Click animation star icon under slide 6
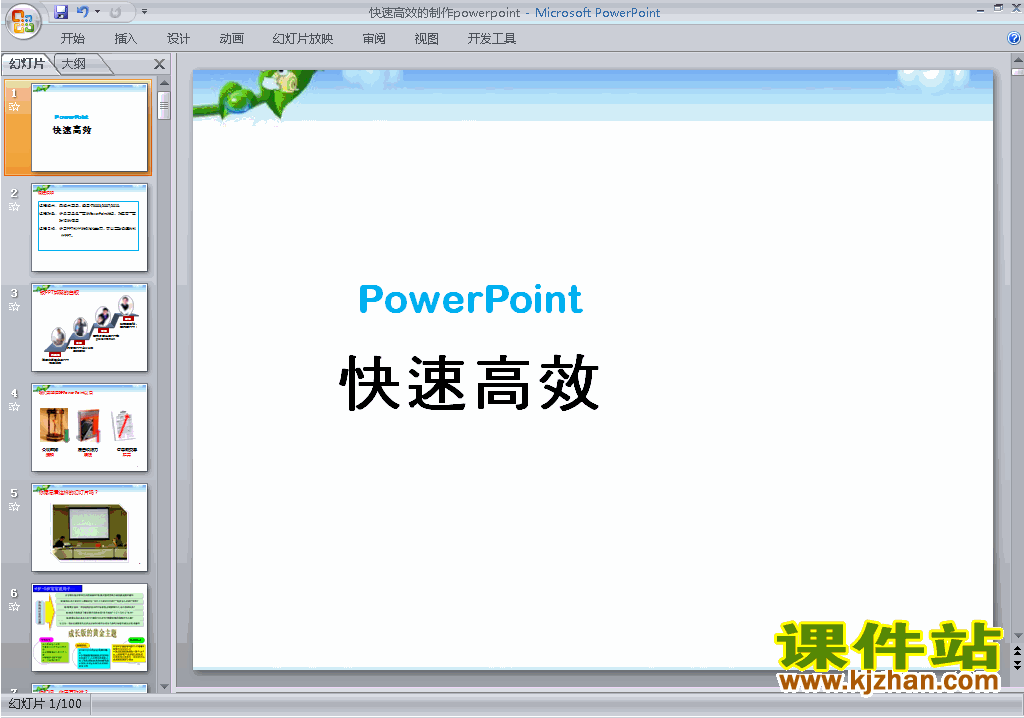1024x718 pixels. coord(14,606)
